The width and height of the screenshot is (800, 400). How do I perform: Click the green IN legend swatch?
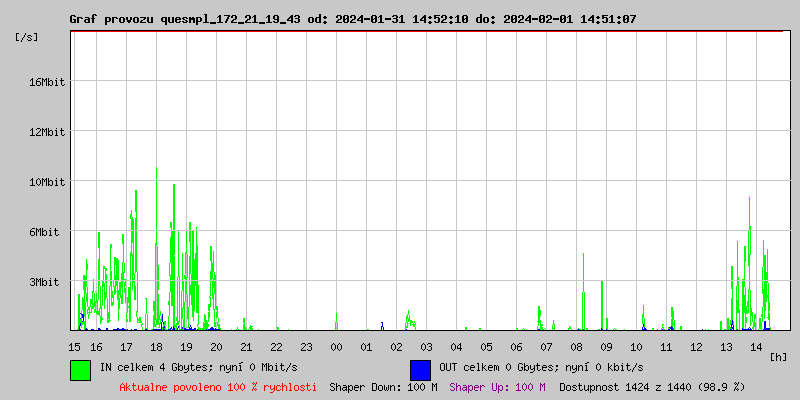80,369
